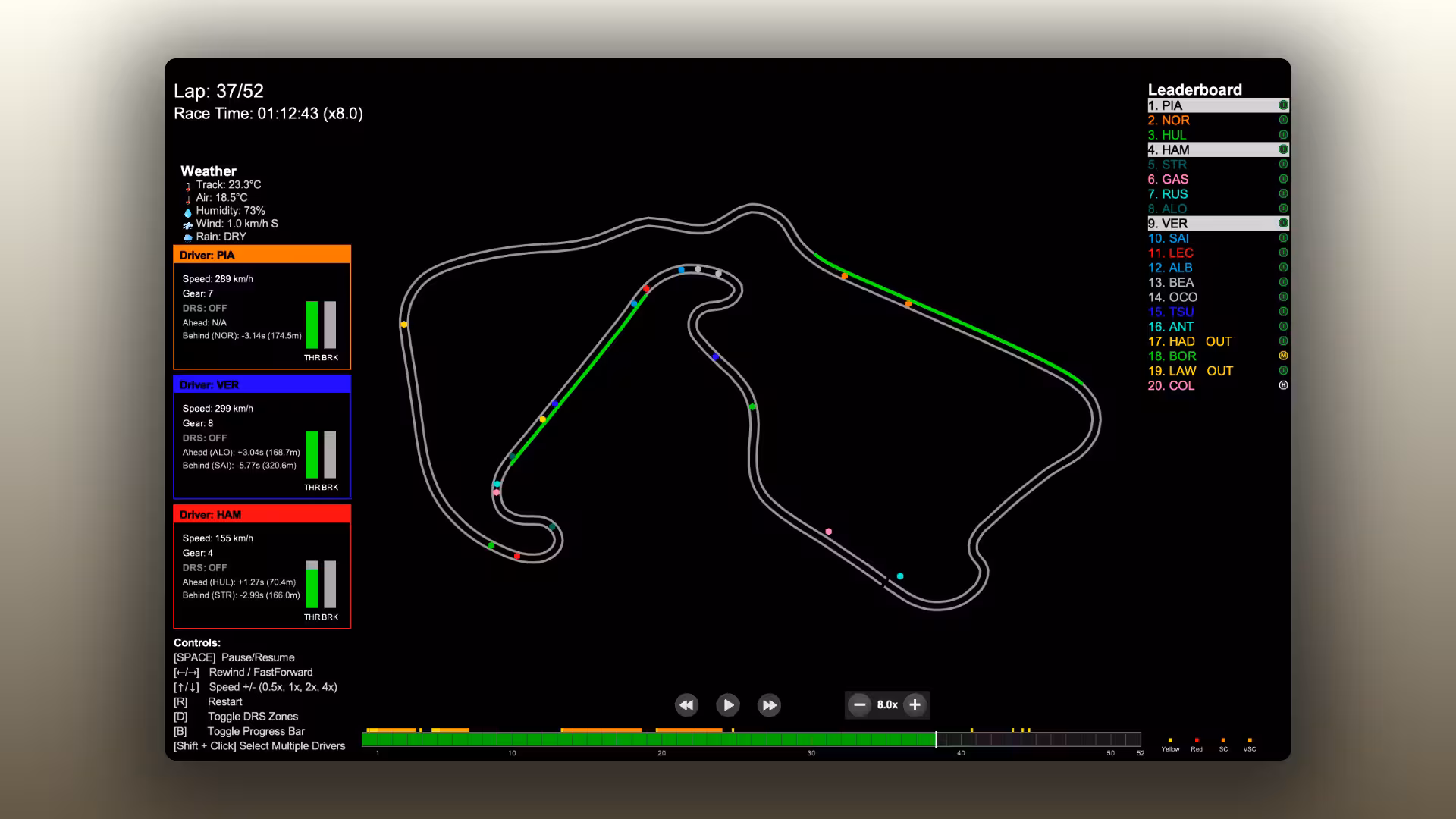This screenshot has width=1456, height=819.
Task: Select BEA in the leaderboard
Action: click(1218, 282)
